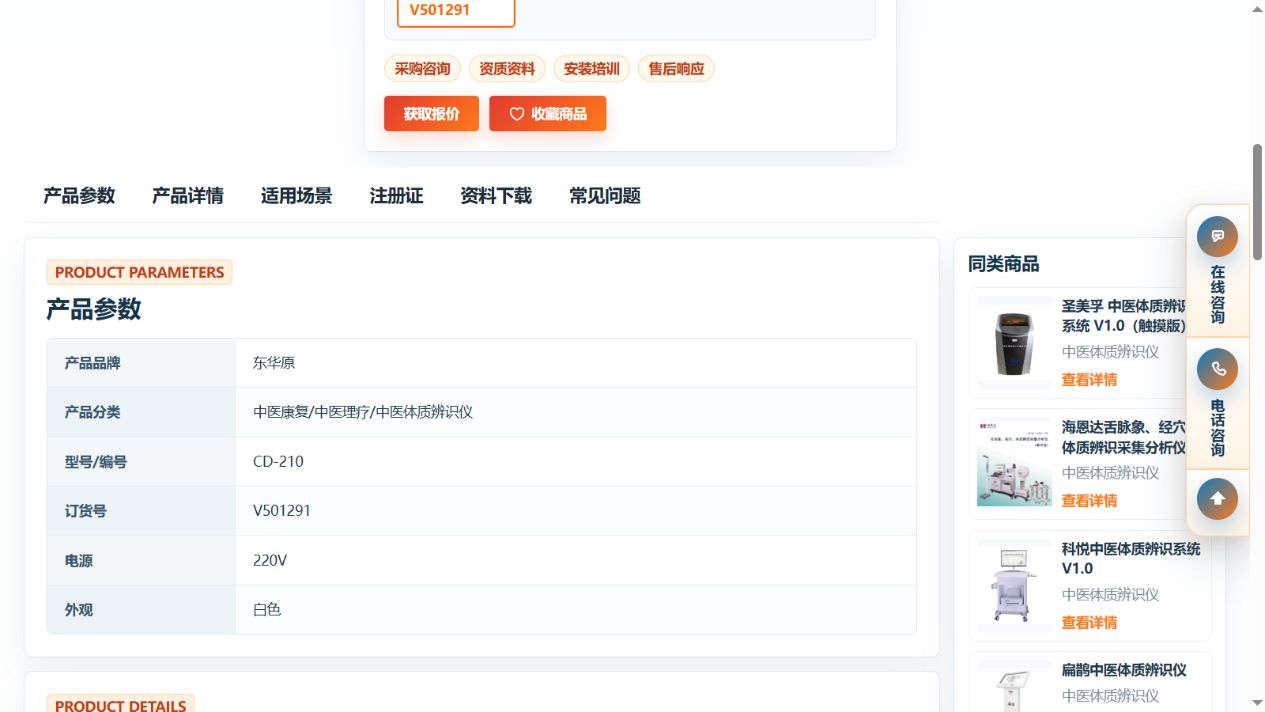The image size is (1265, 712).
Task: Click the heart icon on 收藏商品
Action: pyautogui.click(x=517, y=114)
